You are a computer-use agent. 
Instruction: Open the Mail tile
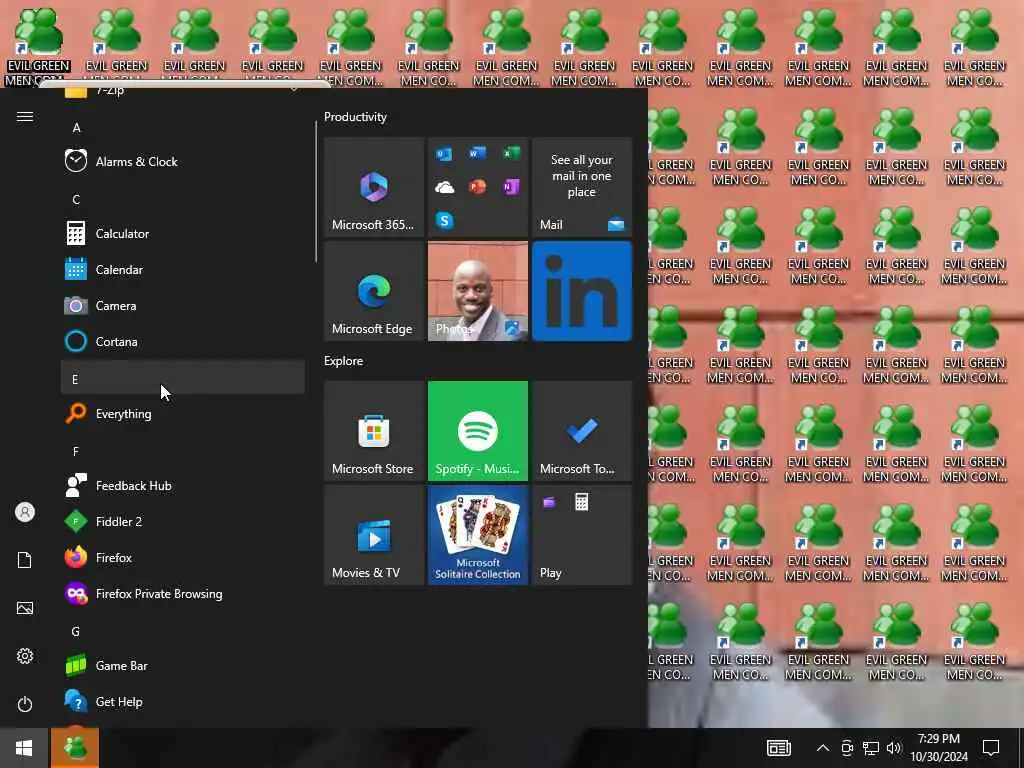582,187
